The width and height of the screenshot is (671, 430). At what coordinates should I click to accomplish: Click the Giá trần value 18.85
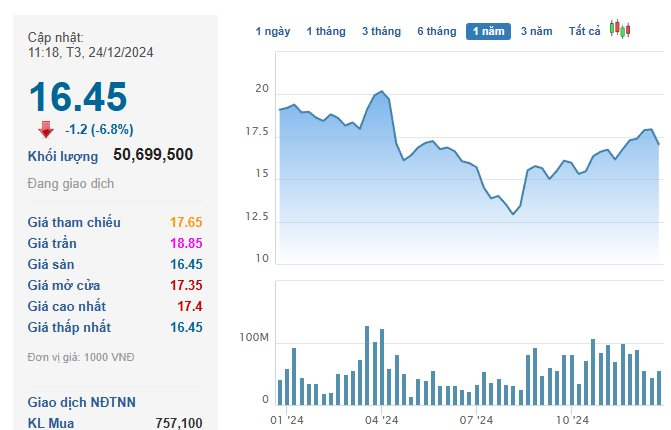point(186,243)
